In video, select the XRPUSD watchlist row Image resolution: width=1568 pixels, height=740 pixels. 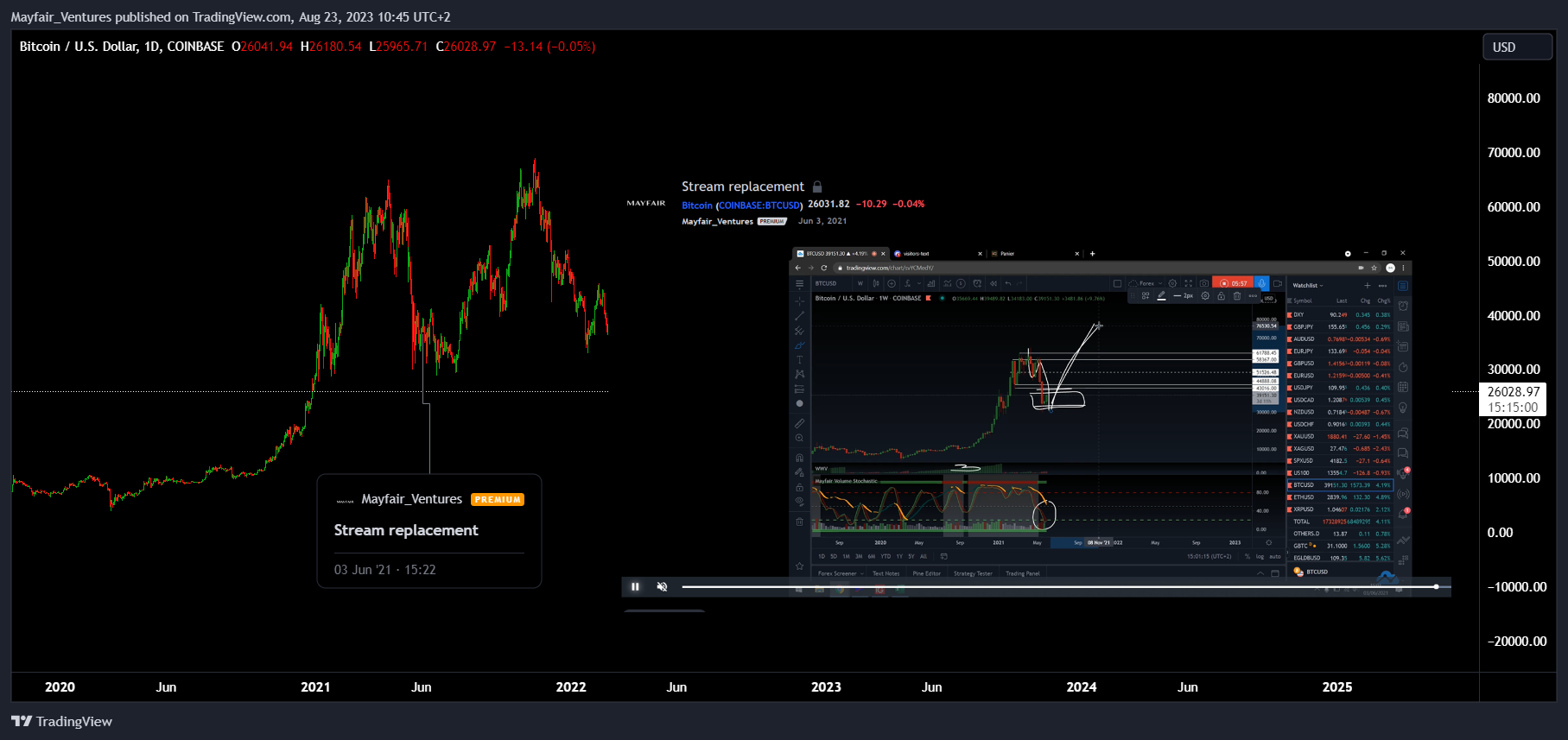point(1340,509)
